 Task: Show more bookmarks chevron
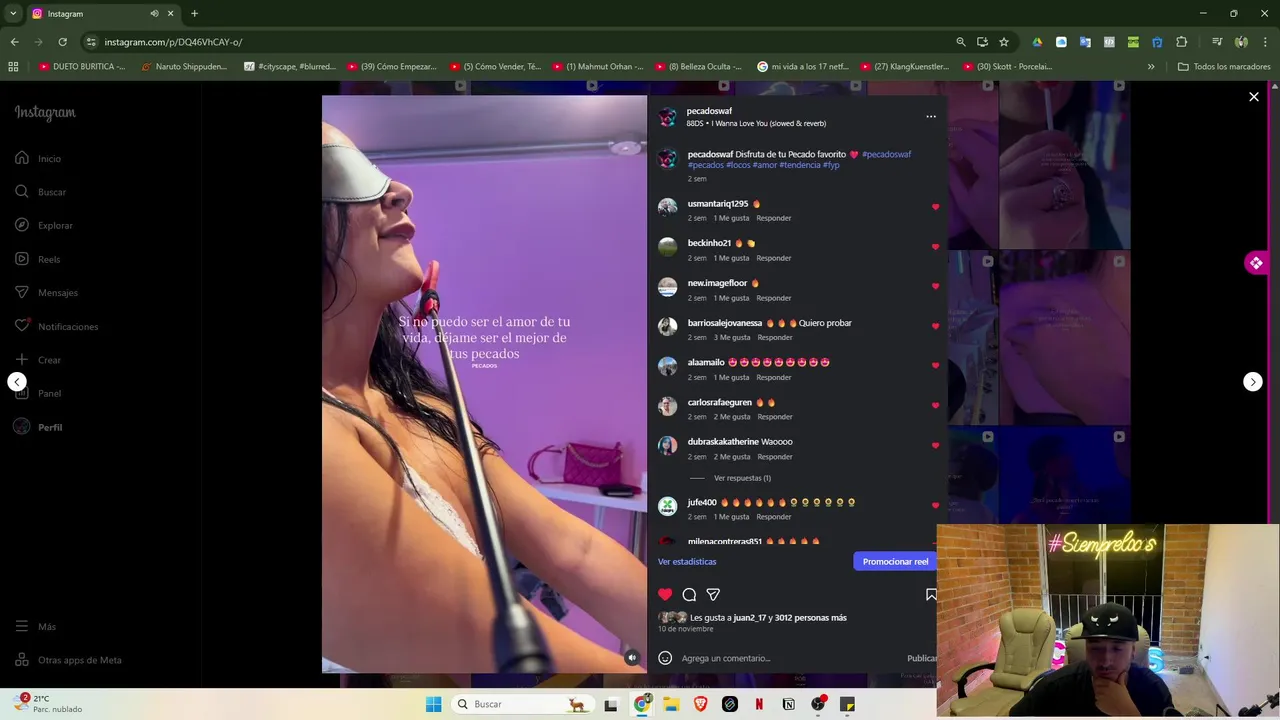pyautogui.click(x=1151, y=67)
